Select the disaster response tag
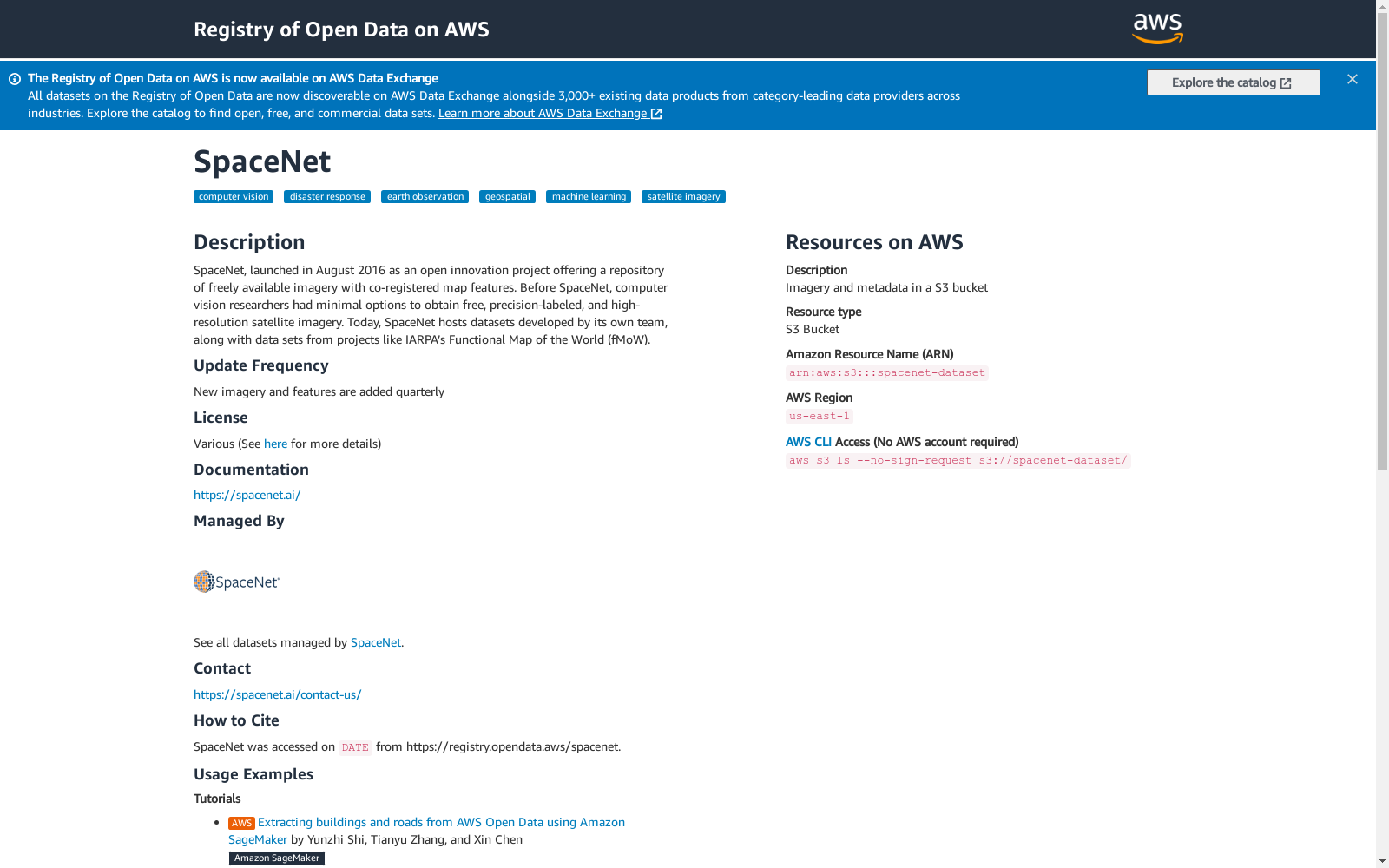Viewport: 1389px width, 868px height. [x=327, y=197]
